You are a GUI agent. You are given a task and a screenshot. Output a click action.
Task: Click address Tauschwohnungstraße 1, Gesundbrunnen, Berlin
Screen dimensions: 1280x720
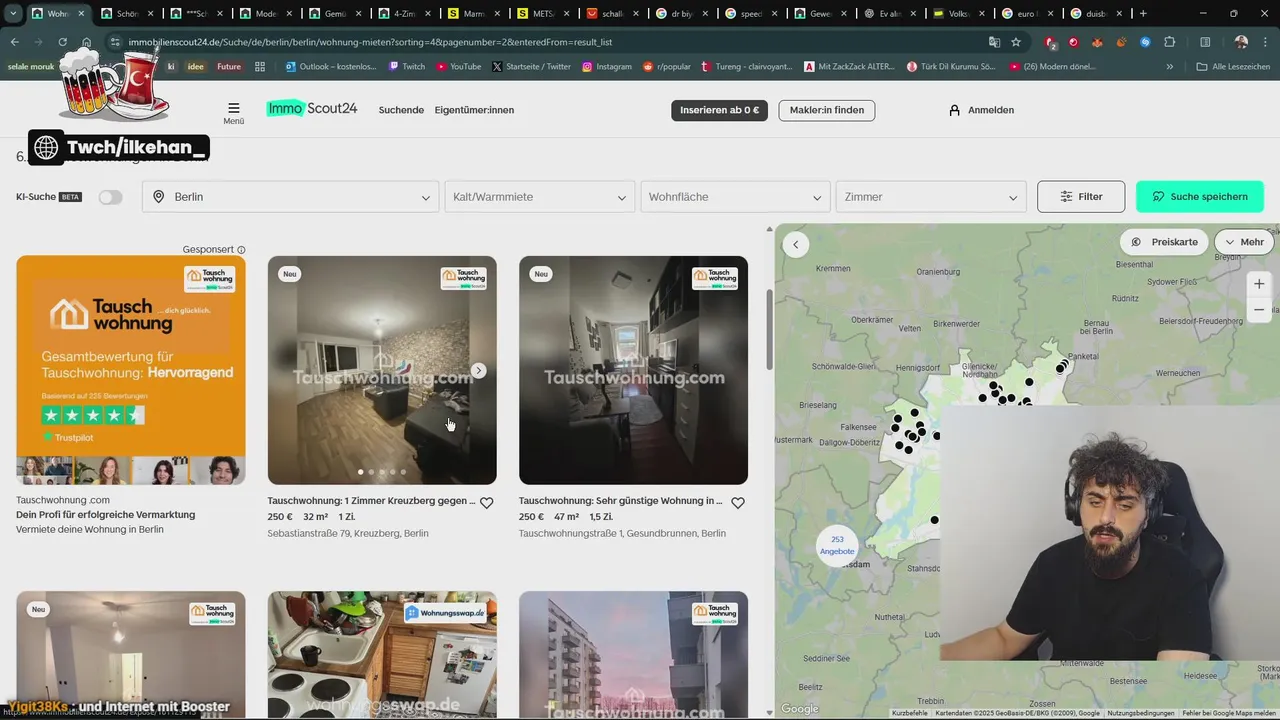pyautogui.click(x=622, y=534)
